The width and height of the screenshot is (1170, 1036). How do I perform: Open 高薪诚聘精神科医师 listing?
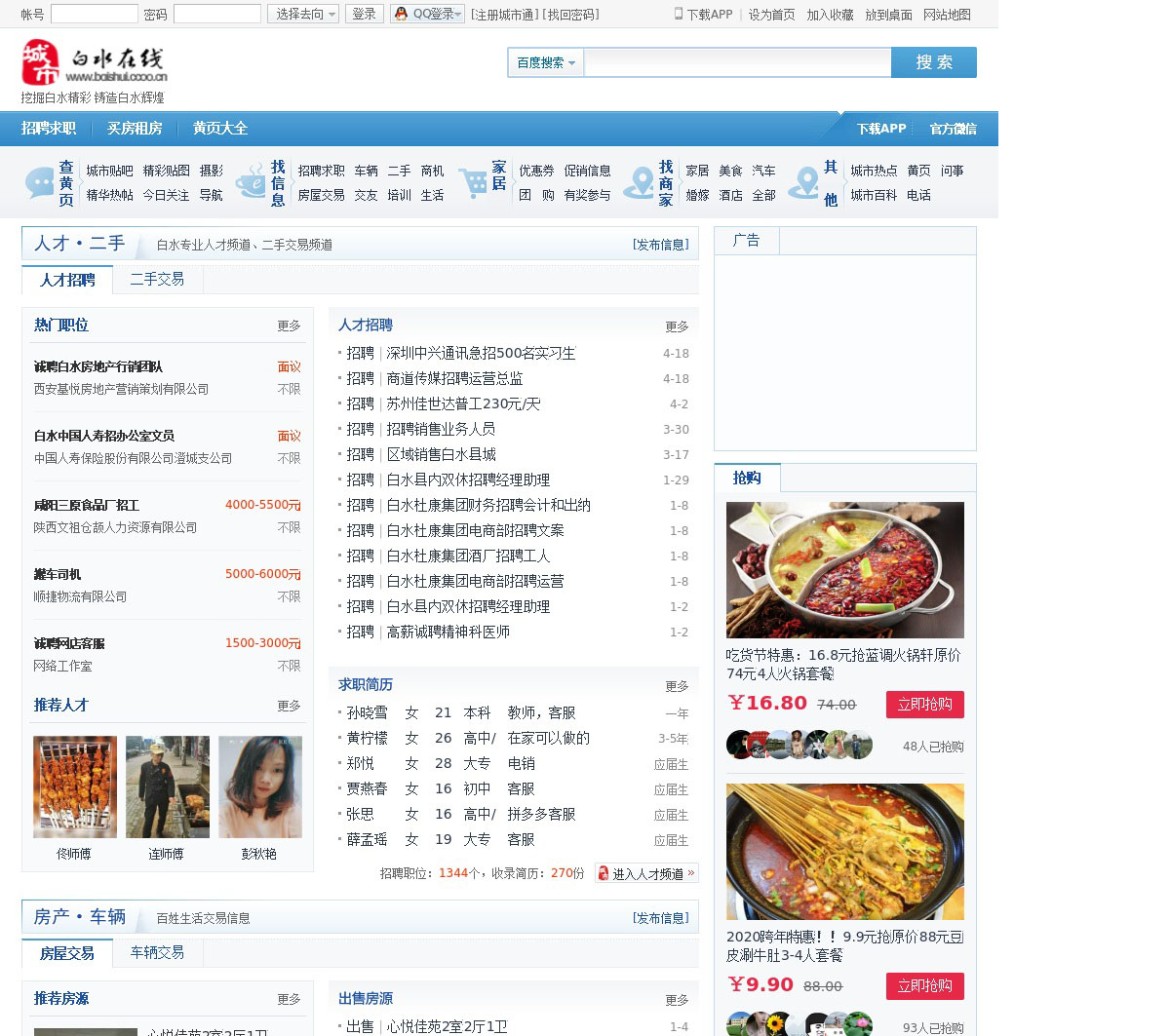tap(448, 632)
